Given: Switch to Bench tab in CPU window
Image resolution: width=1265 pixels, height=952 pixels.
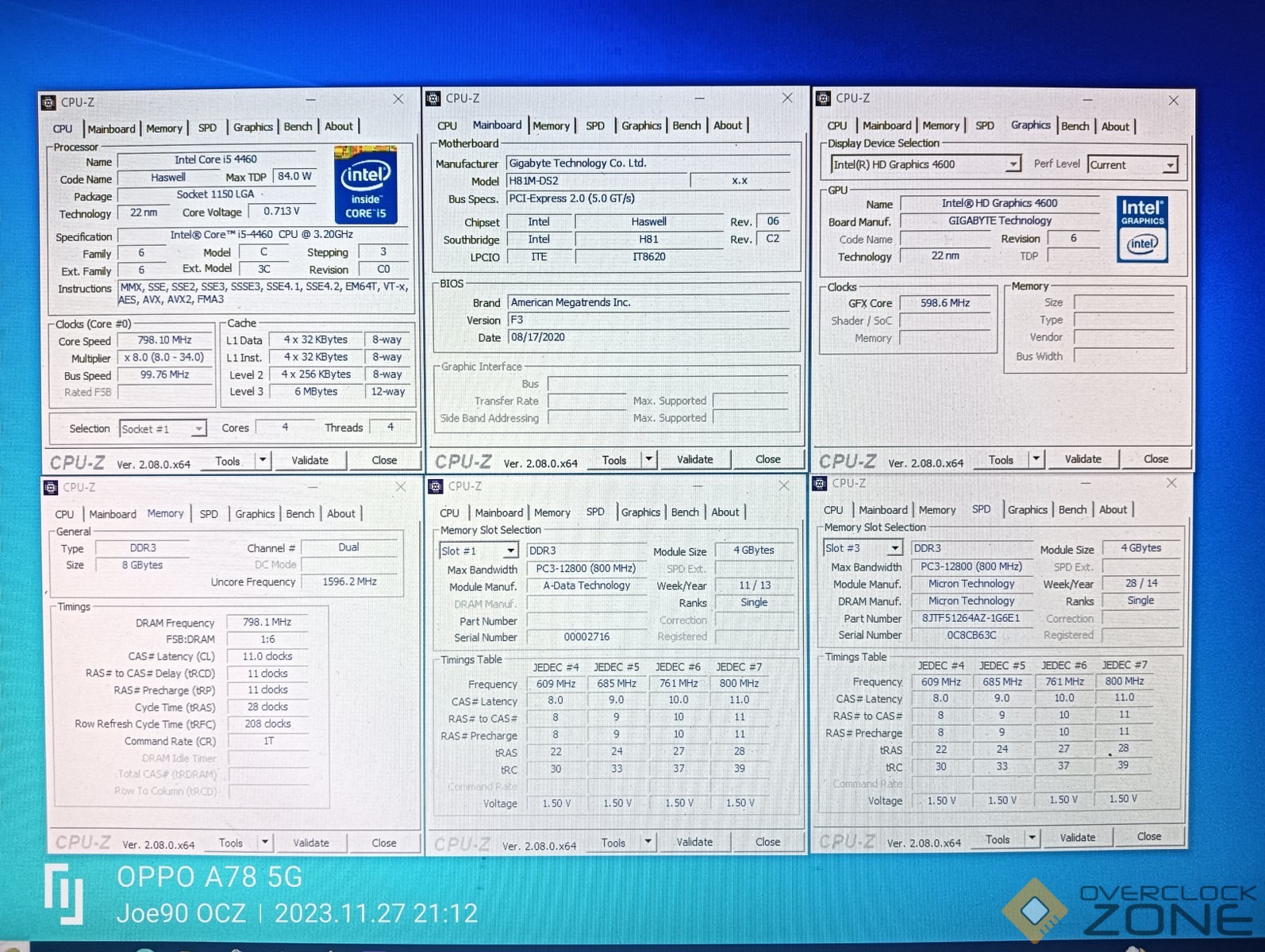Looking at the screenshot, I should [x=298, y=127].
